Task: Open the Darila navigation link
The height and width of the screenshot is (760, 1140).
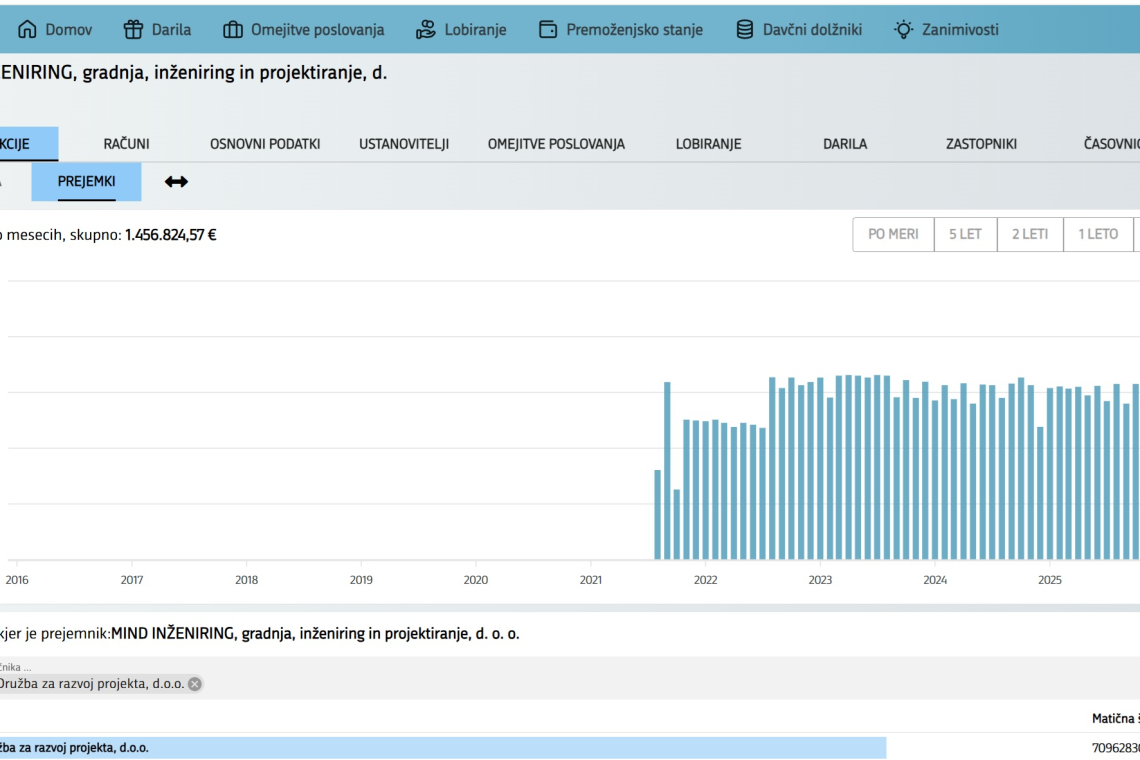Action: tap(172, 30)
